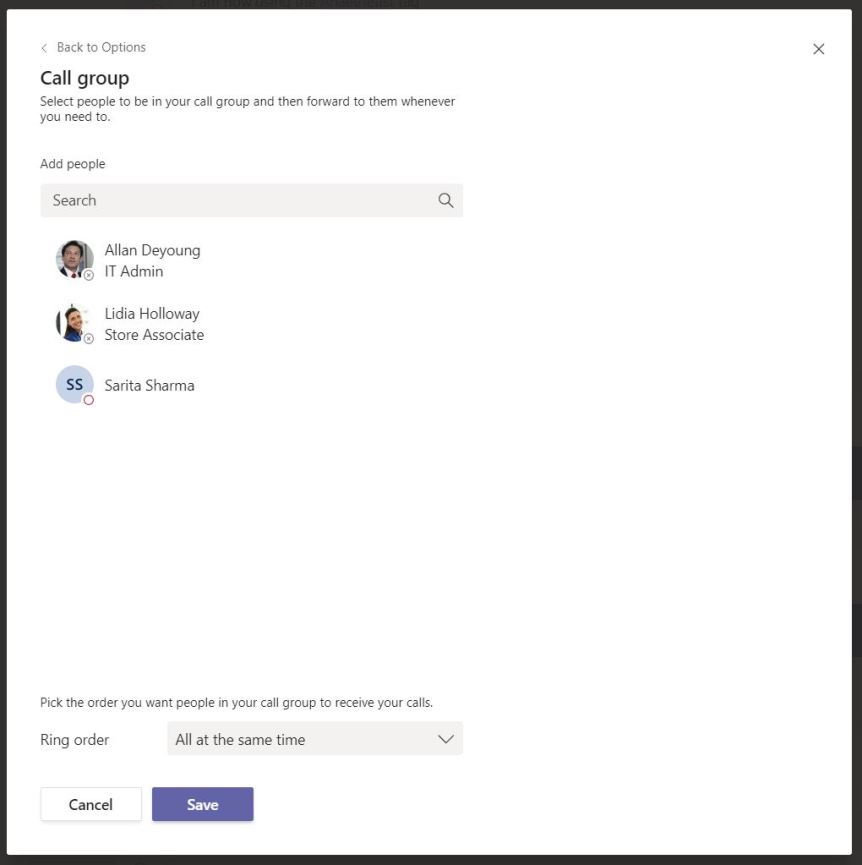862x865 pixels.
Task: Focus the Add people search field
Action: (x=240, y=200)
